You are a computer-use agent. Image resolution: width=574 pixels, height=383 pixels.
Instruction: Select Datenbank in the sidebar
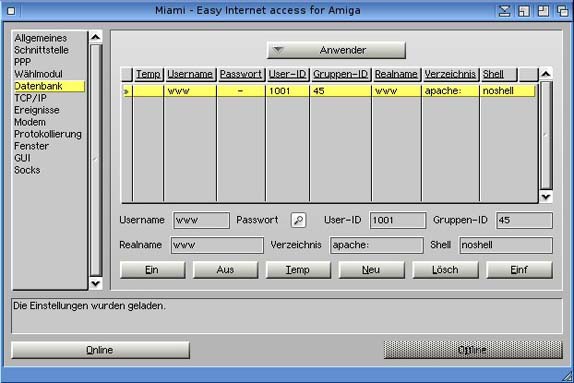tap(49, 86)
